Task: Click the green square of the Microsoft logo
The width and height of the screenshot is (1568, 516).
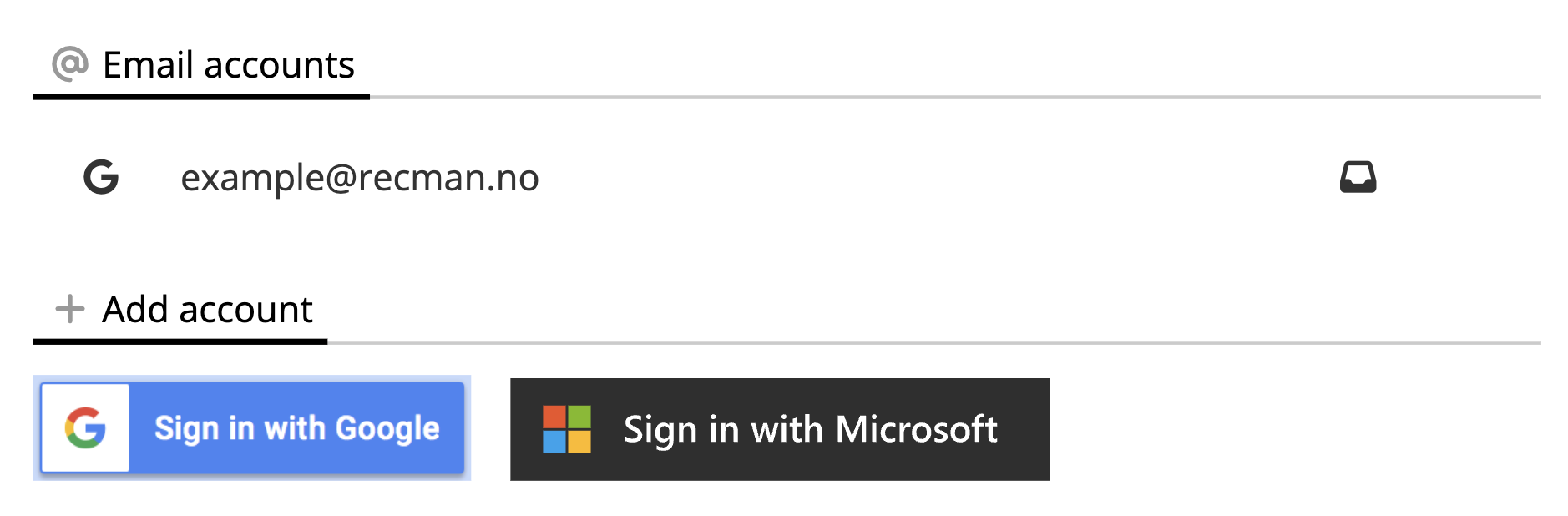Action: click(579, 417)
